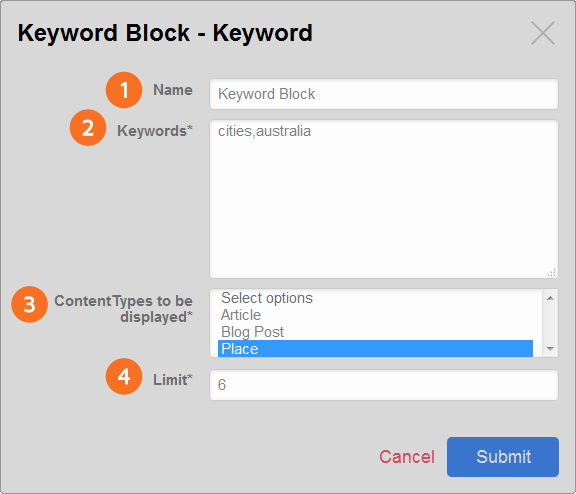Click the 'Limit*' field label
The width and height of the screenshot is (576, 494).
tap(173, 380)
